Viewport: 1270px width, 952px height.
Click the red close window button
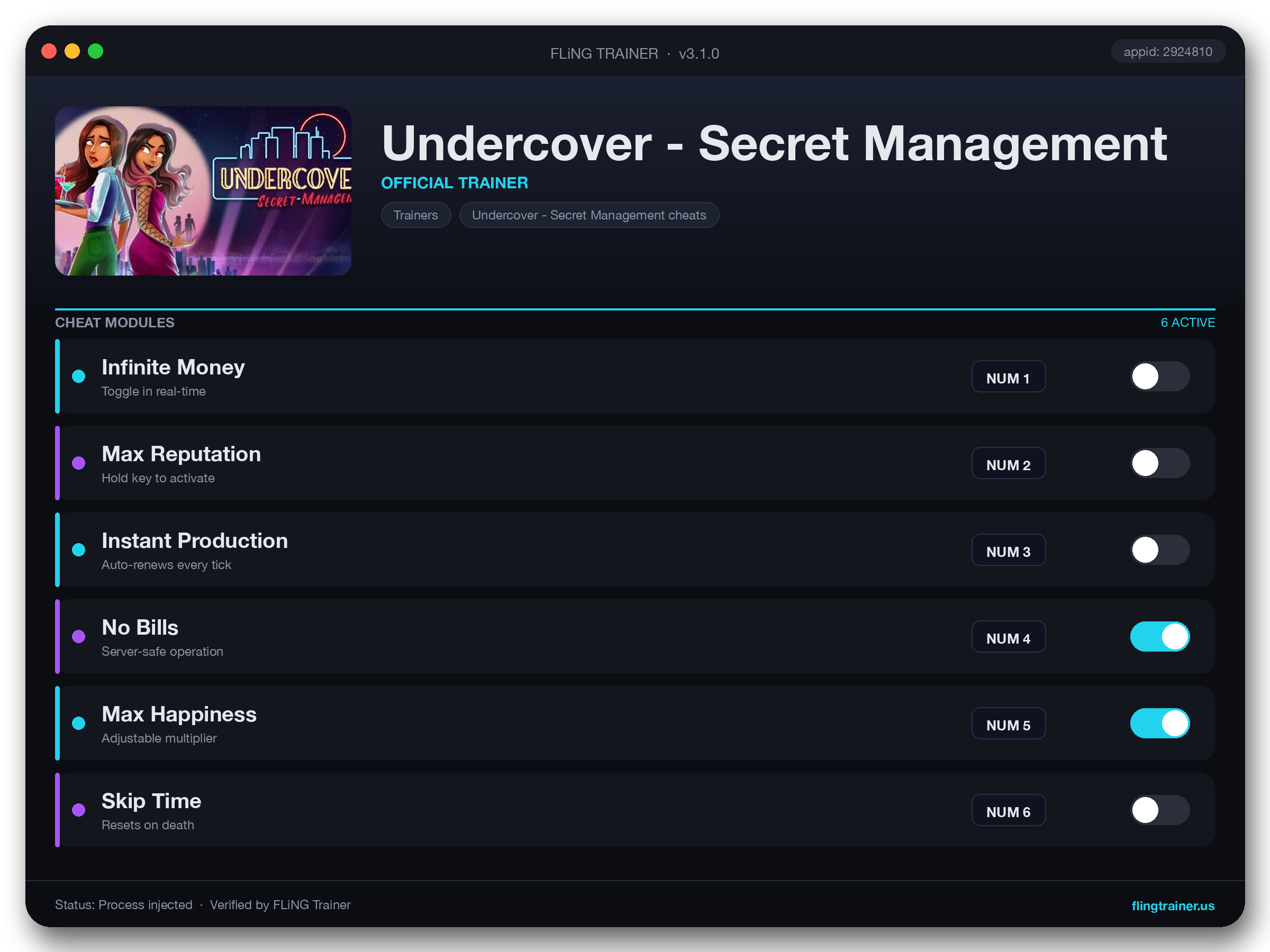(x=49, y=52)
